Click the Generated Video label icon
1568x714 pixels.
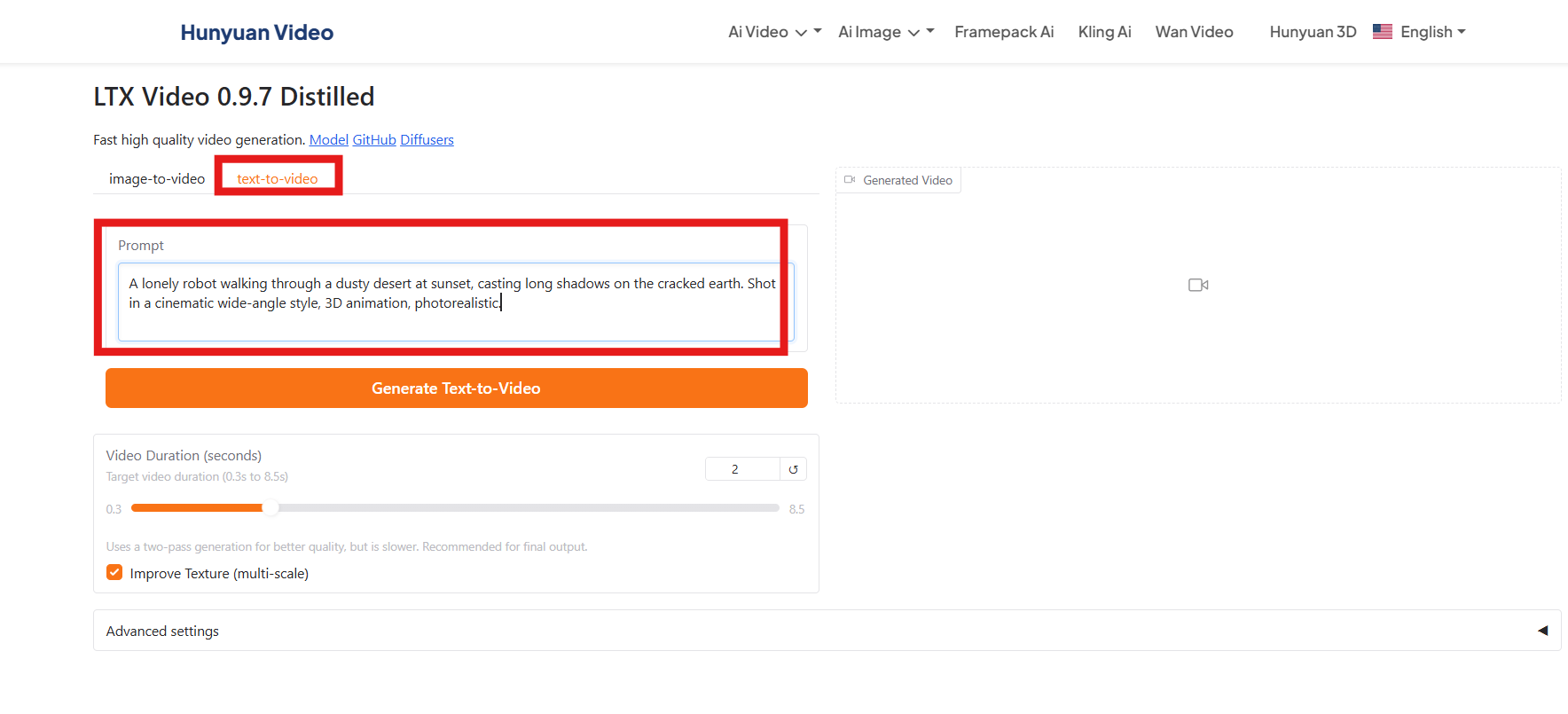pos(850,180)
